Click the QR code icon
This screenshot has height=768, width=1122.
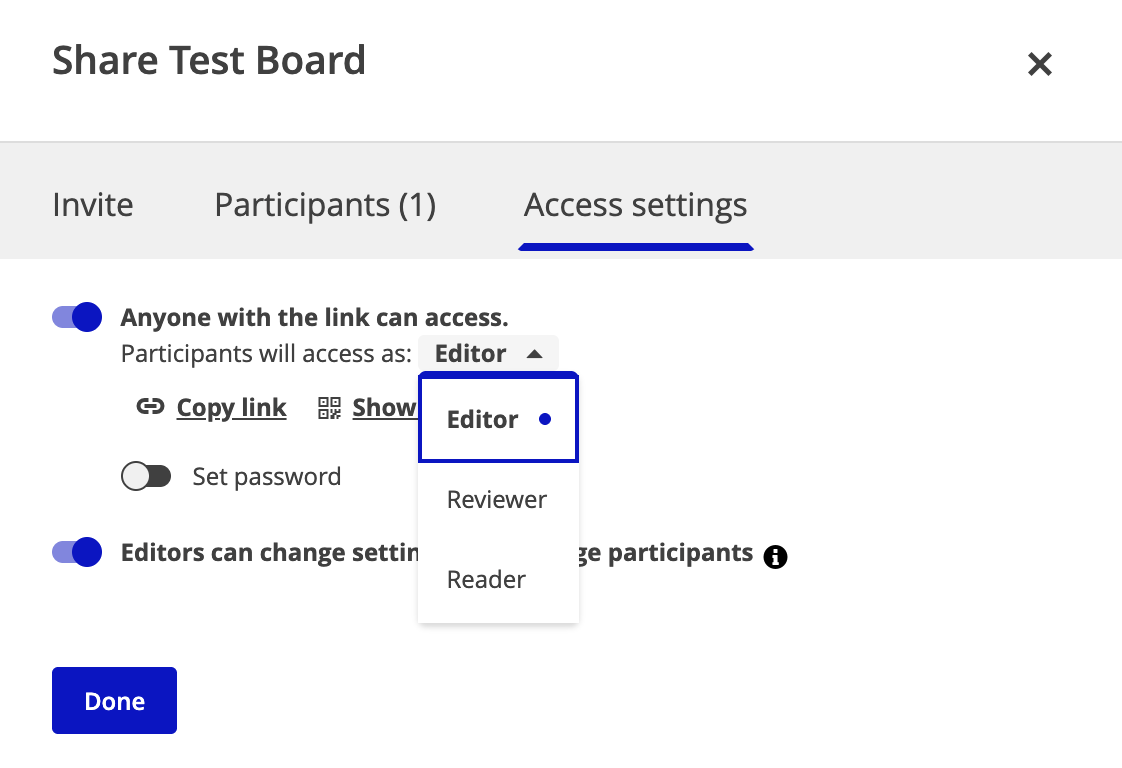click(330, 407)
